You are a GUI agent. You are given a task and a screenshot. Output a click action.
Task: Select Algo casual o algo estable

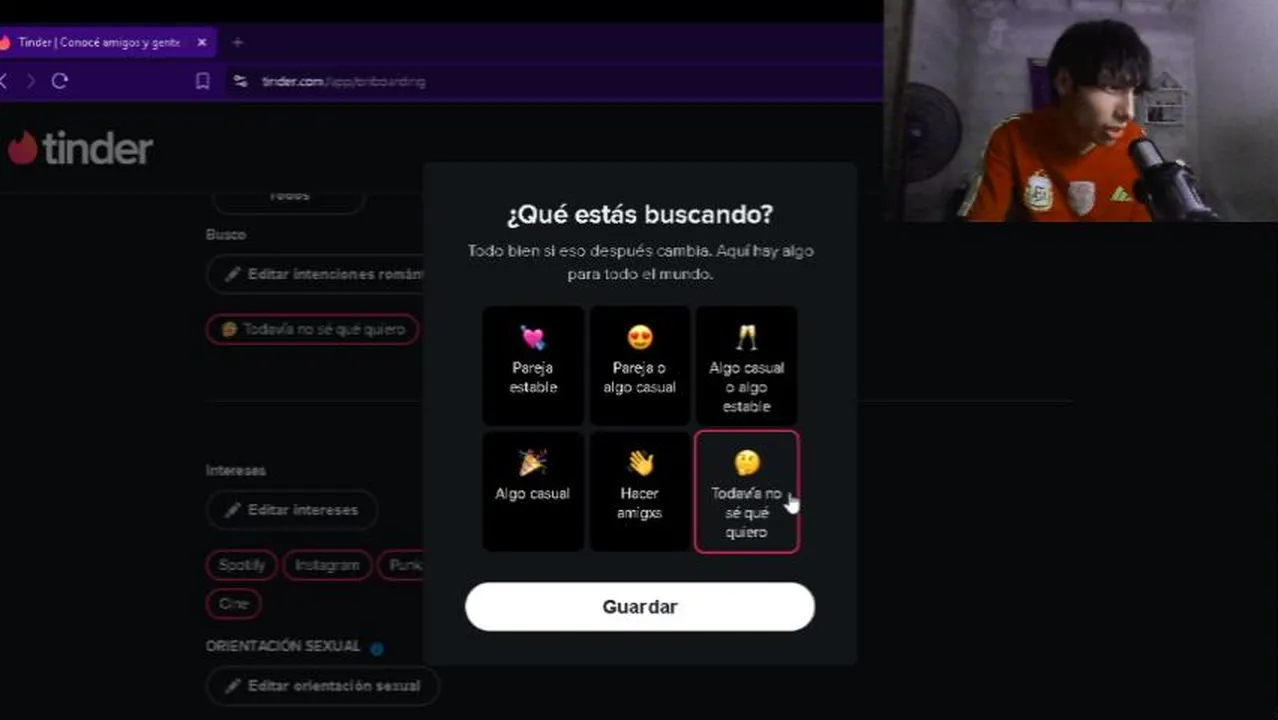(x=746, y=365)
